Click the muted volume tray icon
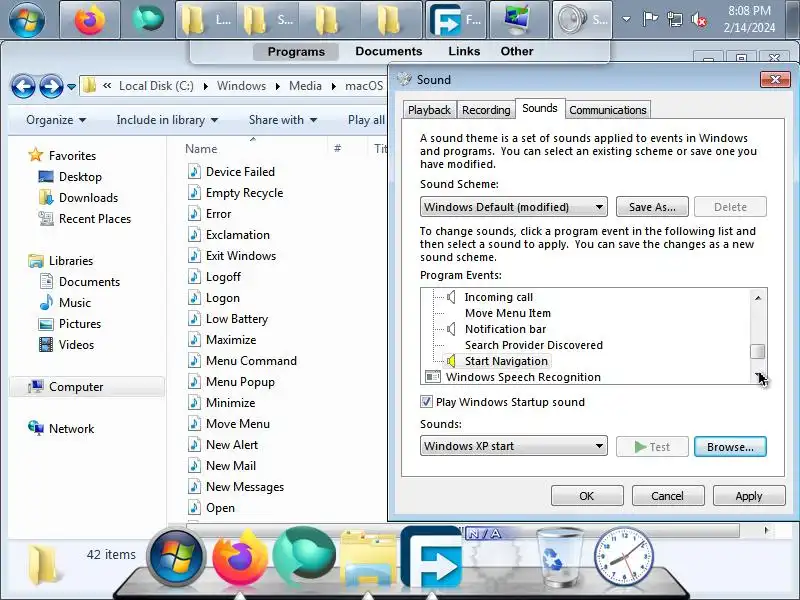This screenshot has width=800, height=600. 698,20
